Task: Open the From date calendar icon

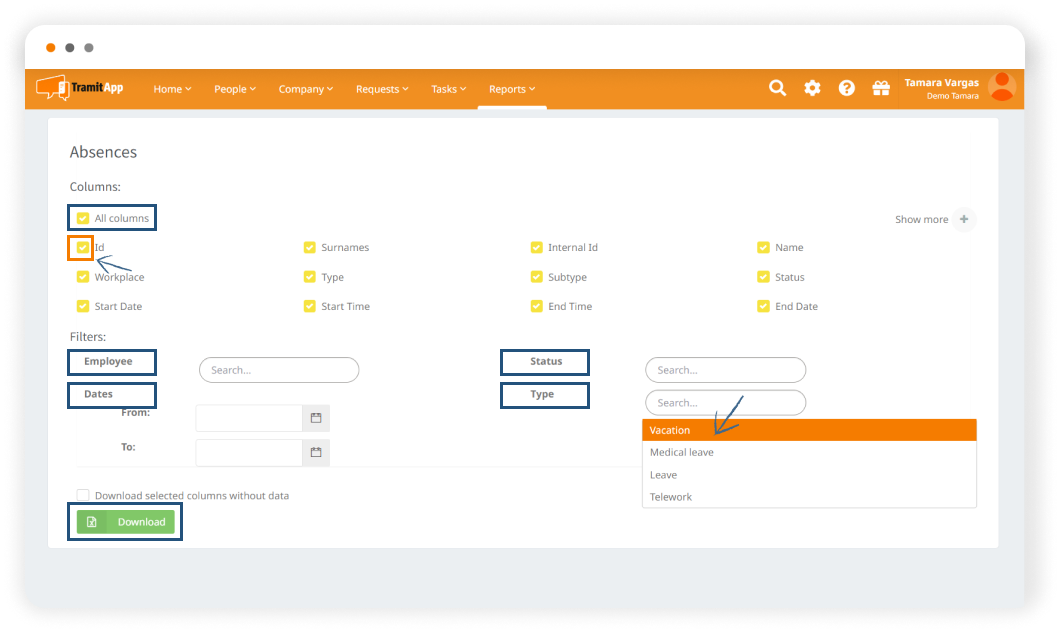Action: tap(316, 418)
